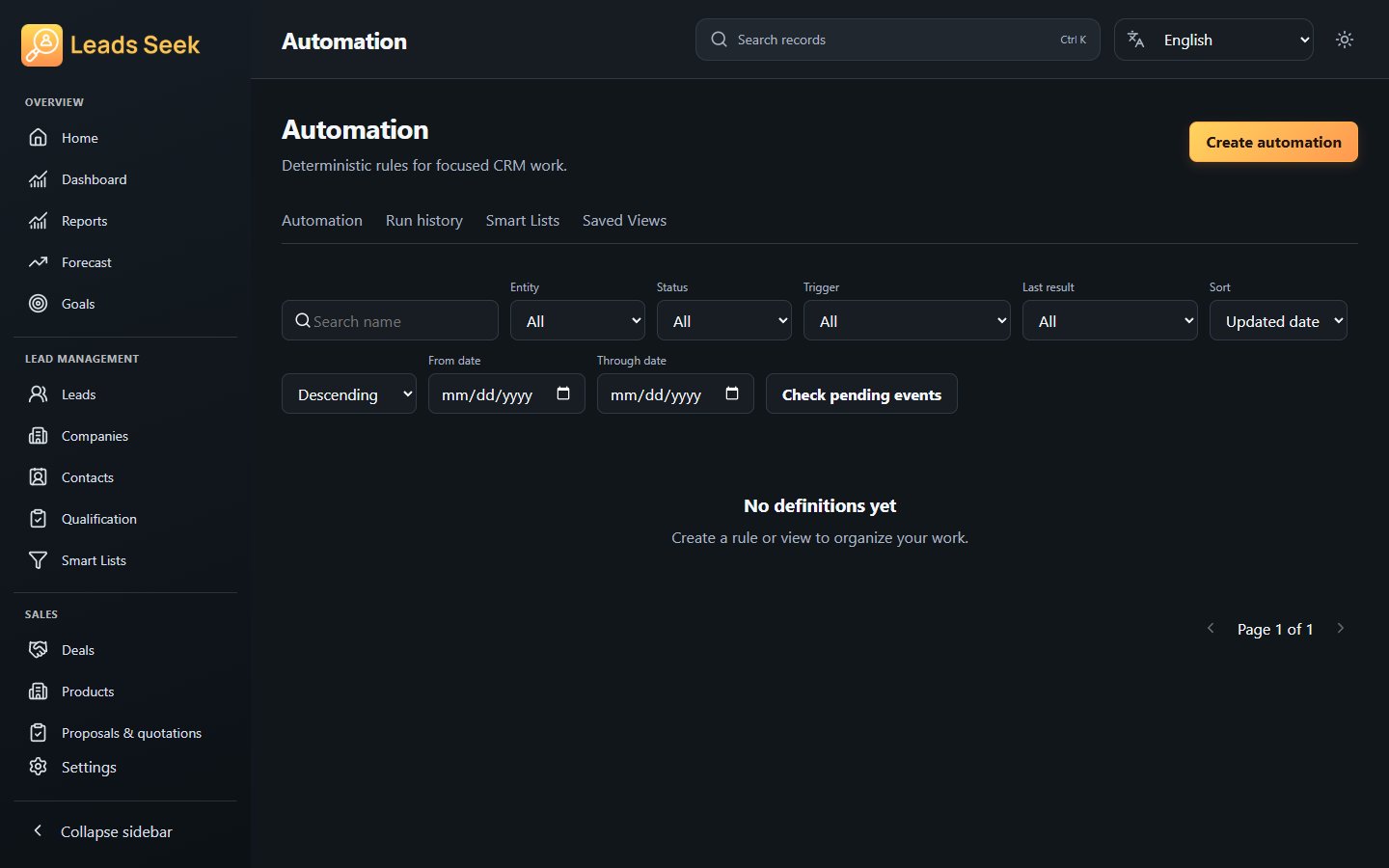Click the "No definitions yet" heading
The image size is (1389, 868).
[x=820, y=505]
